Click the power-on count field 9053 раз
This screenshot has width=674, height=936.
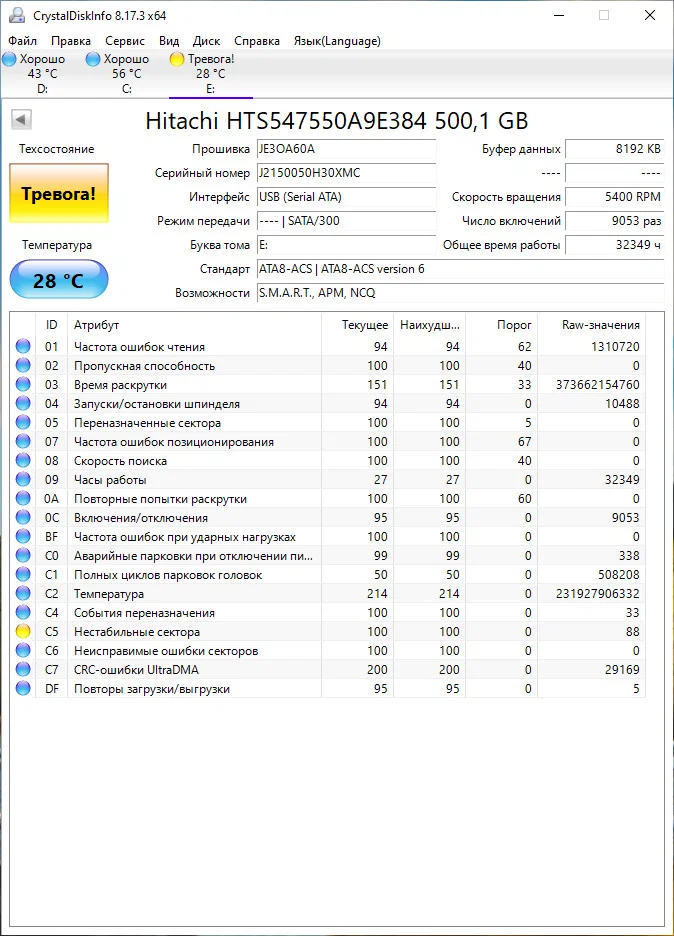[x=614, y=221]
